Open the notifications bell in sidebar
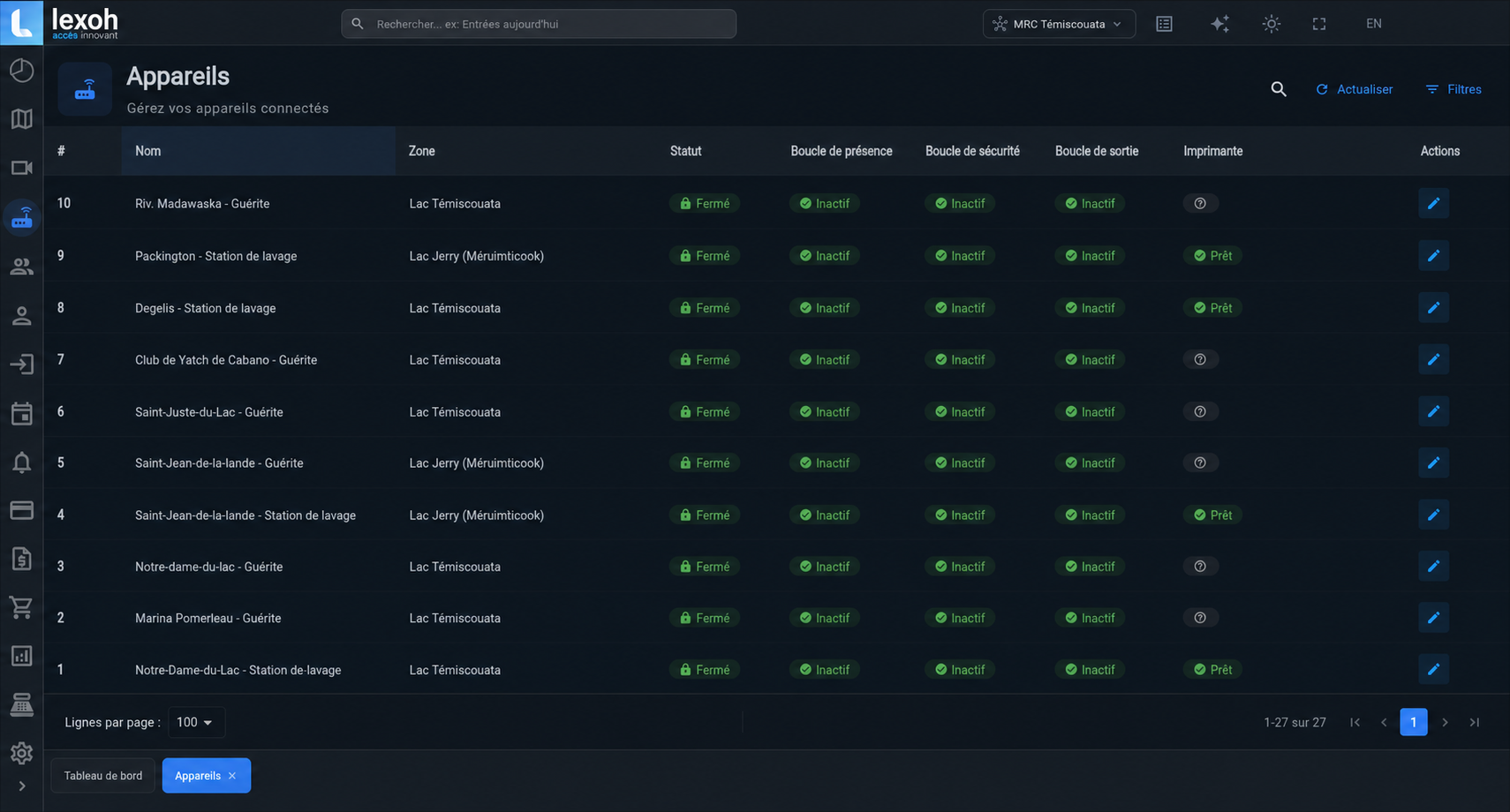The height and width of the screenshot is (812, 1510). pyautogui.click(x=21, y=462)
